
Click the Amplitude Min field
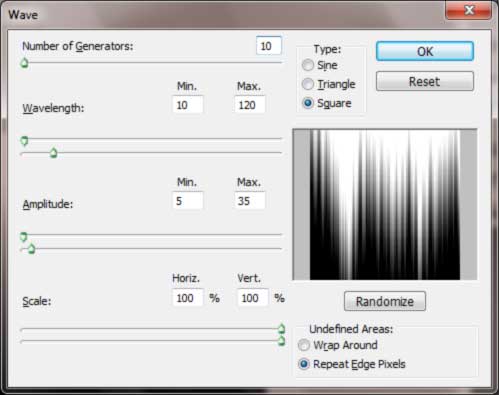coord(188,201)
